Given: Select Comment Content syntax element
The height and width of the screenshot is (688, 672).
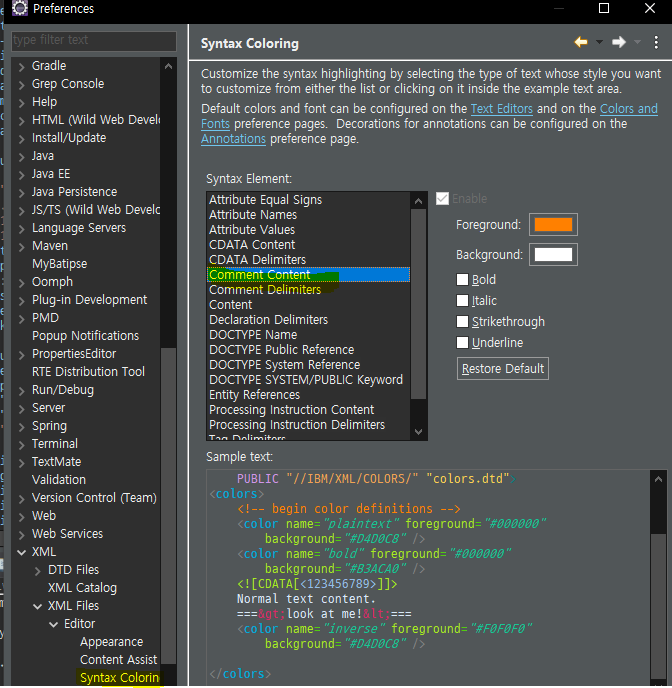Looking at the screenshot, I should [x=308, y=275].
